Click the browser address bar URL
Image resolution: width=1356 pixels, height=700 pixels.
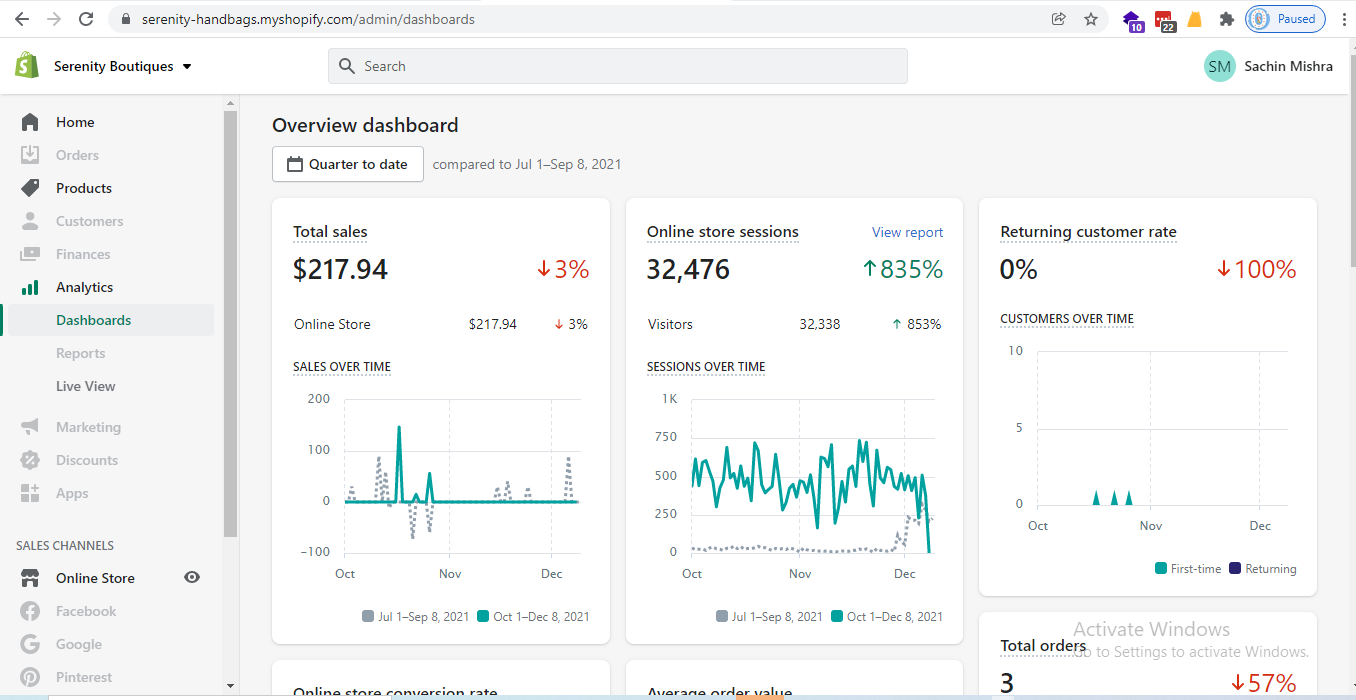[x=308, y=19]
